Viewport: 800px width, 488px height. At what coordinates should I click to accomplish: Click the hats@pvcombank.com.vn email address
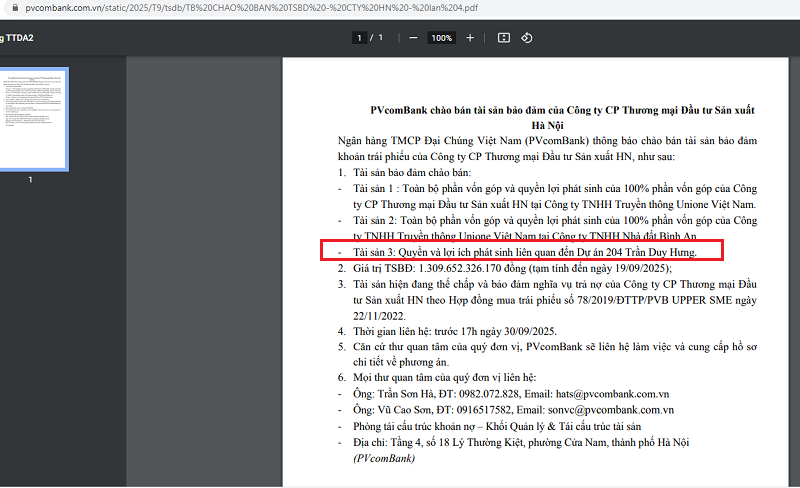coord(612,394)
